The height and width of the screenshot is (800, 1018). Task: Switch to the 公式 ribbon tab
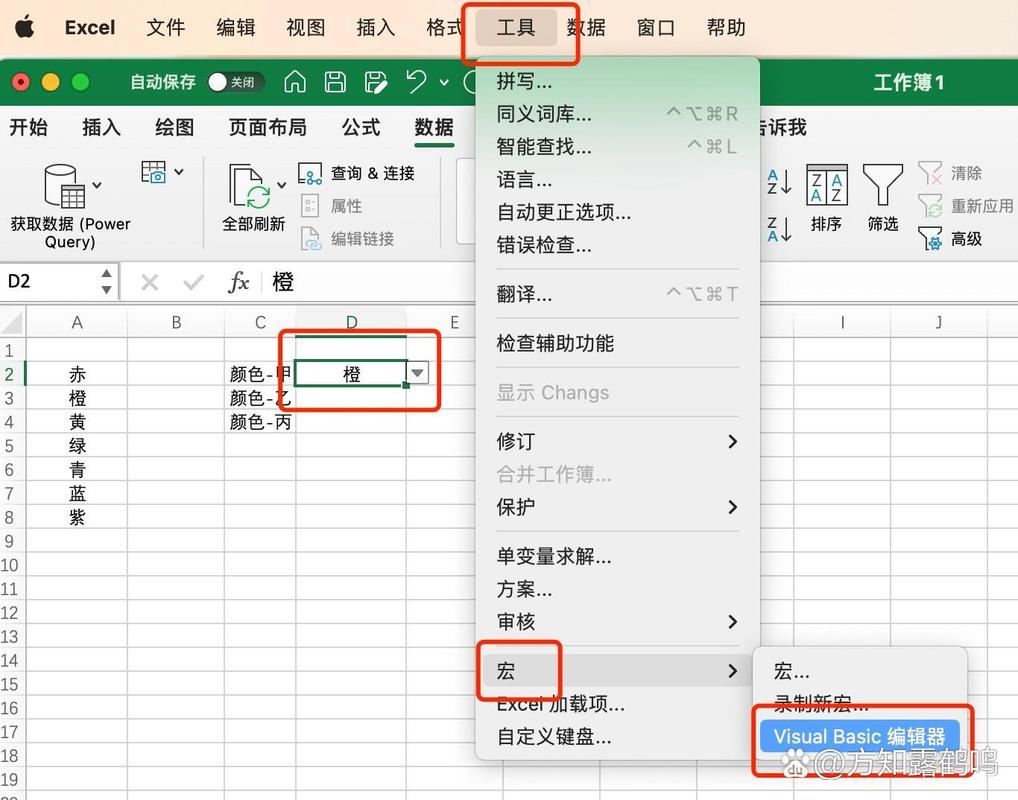pos(361,127)
